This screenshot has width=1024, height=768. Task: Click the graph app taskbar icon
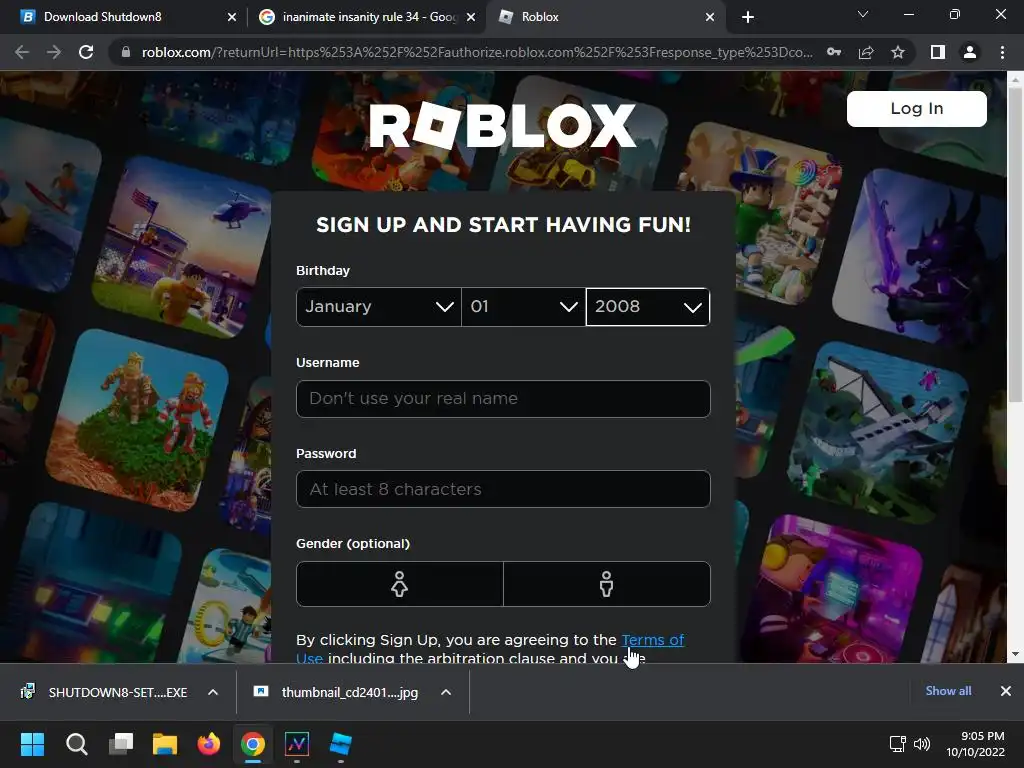coord(297,744)
